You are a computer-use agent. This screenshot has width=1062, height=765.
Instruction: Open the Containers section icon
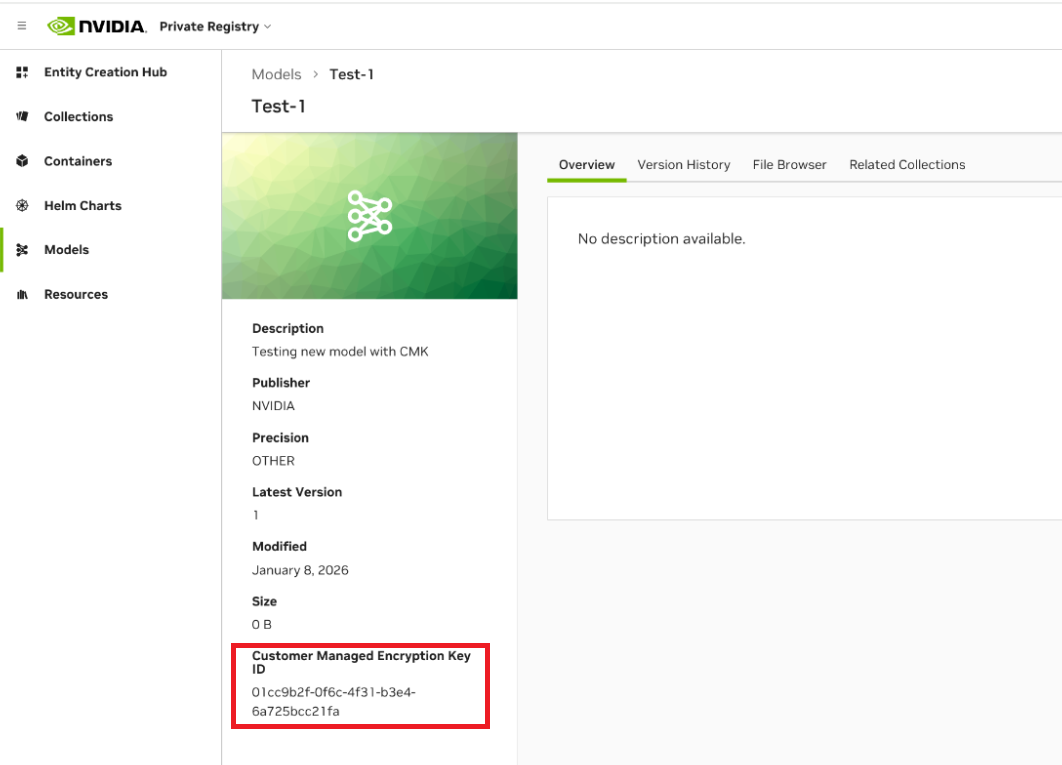tap(22, 160)
